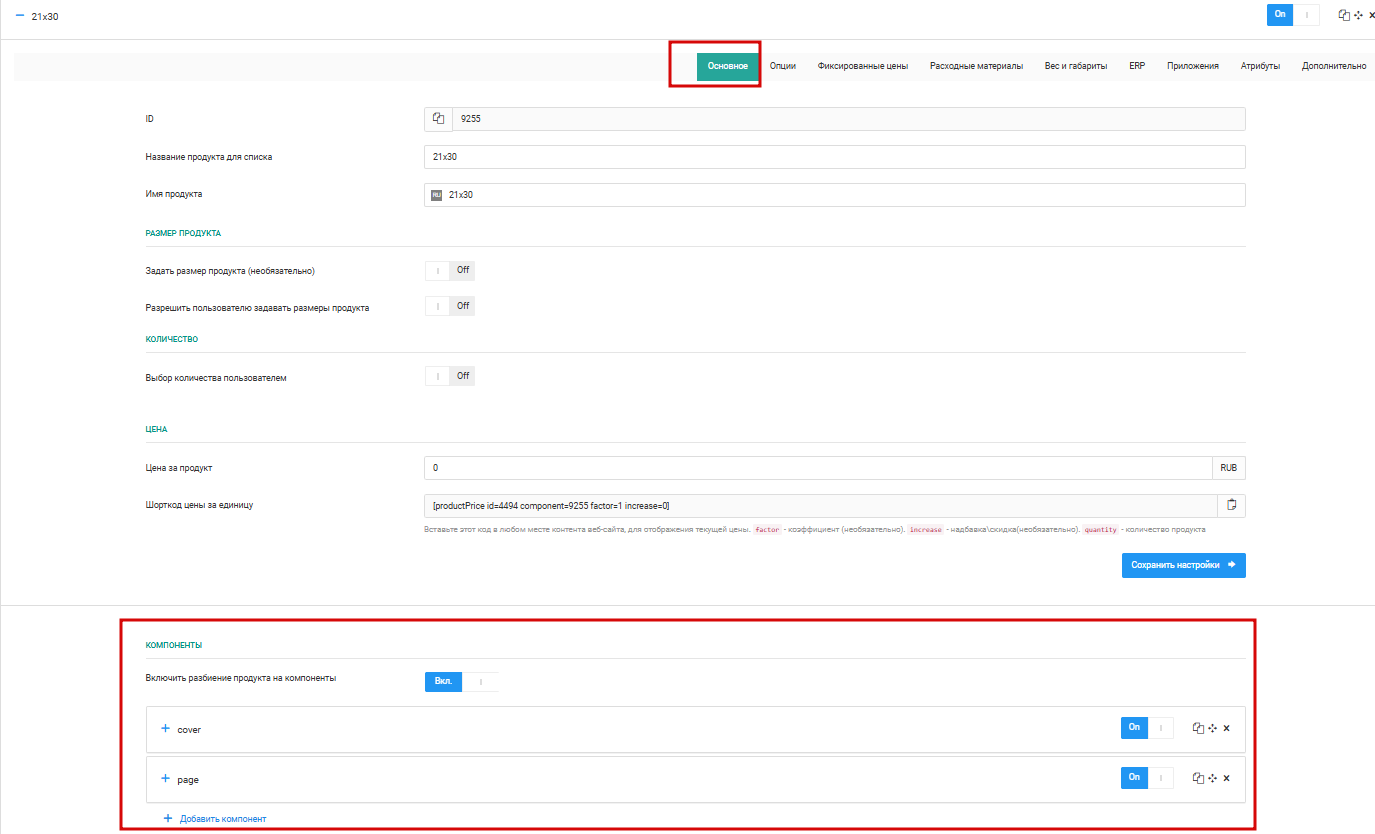Click the ЦЕНА section heading
Screen dimensions: 1375x834
[157, 429]
